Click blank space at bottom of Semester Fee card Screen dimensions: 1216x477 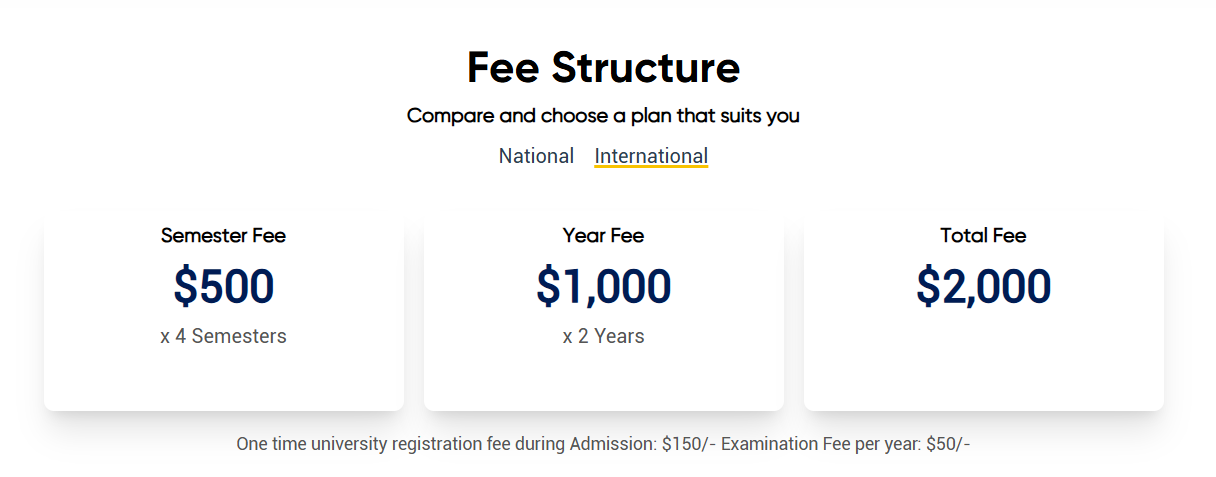click(223, 382)
